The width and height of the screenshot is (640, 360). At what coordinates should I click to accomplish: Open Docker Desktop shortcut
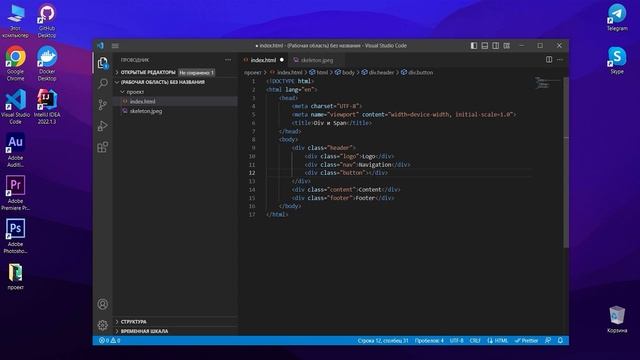coord(47,63)
